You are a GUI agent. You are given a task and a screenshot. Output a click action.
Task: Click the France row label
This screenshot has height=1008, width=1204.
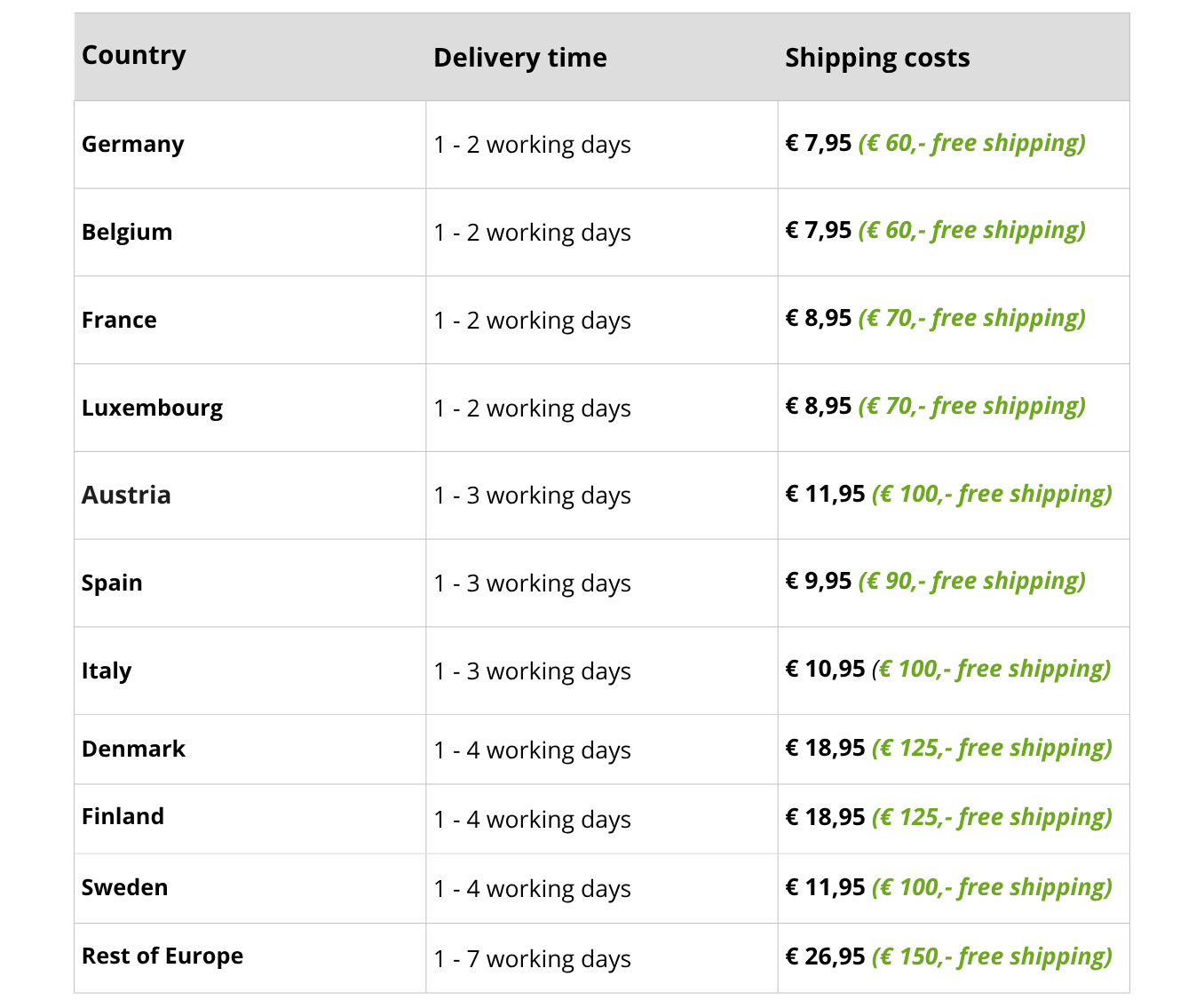click(119, 320)
